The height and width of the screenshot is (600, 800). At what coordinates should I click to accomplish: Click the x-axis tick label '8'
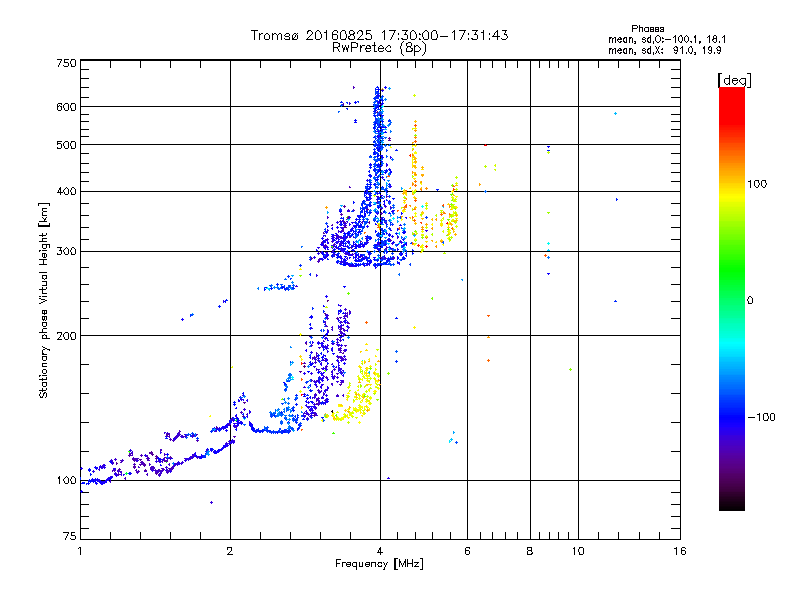[x=530, y=551]
